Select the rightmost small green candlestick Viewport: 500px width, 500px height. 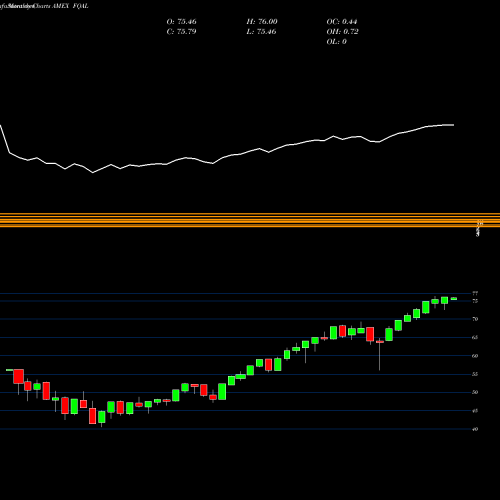(x=454, y=299)
